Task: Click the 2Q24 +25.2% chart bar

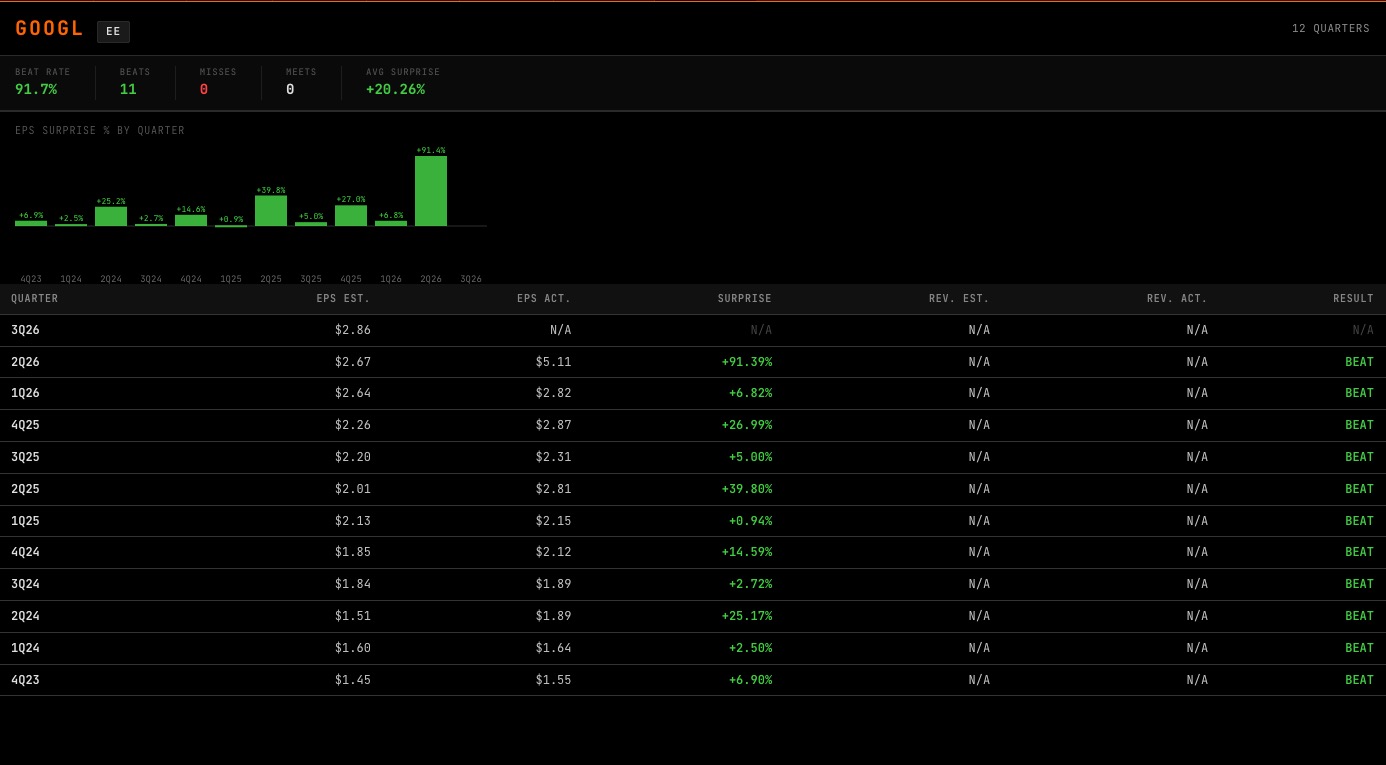Action: (111, 216)
